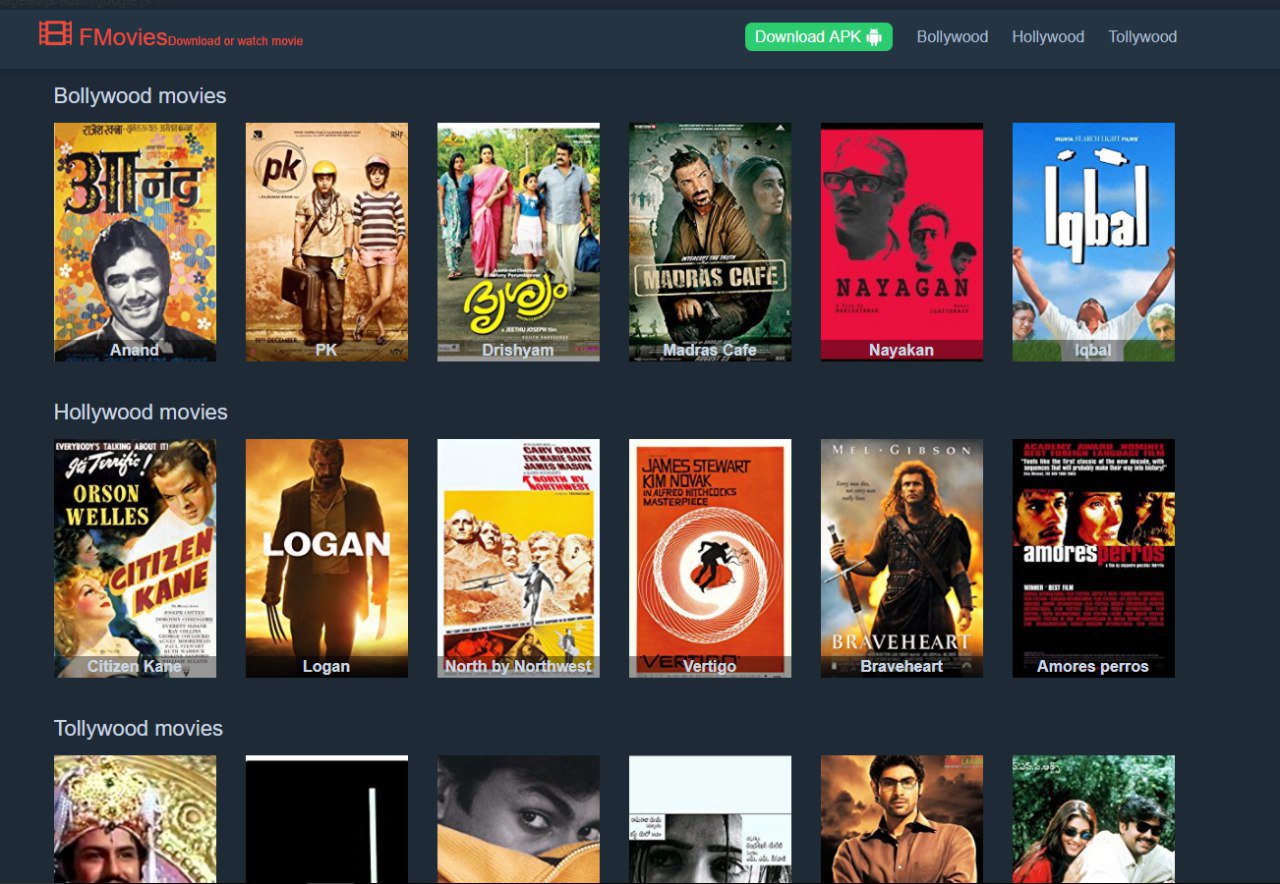
Task: Click the "Madras Cafe" caption label
Action: tap(710, 350)
